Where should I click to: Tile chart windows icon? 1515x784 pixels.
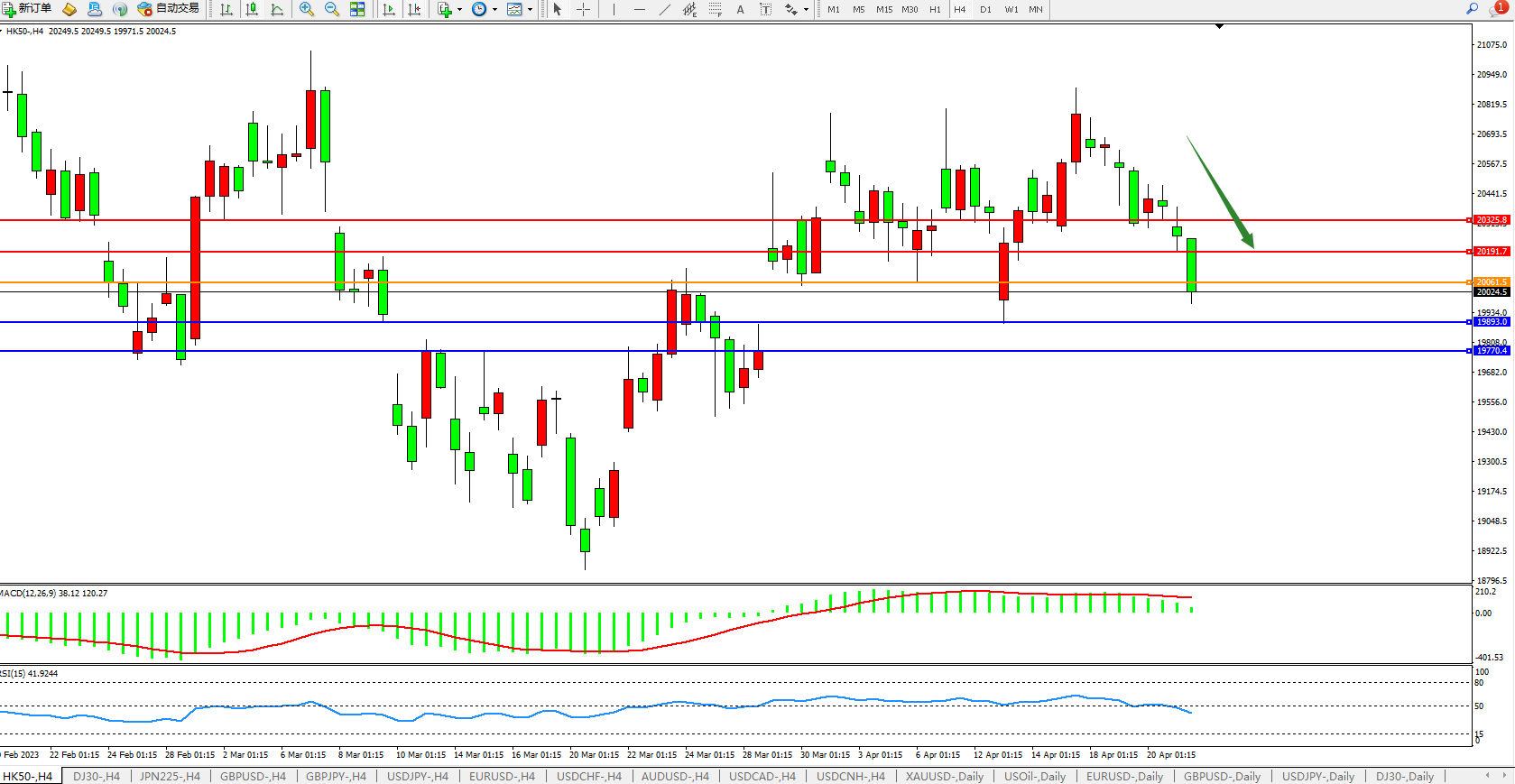pyautogui.click(x=357, y=9)
